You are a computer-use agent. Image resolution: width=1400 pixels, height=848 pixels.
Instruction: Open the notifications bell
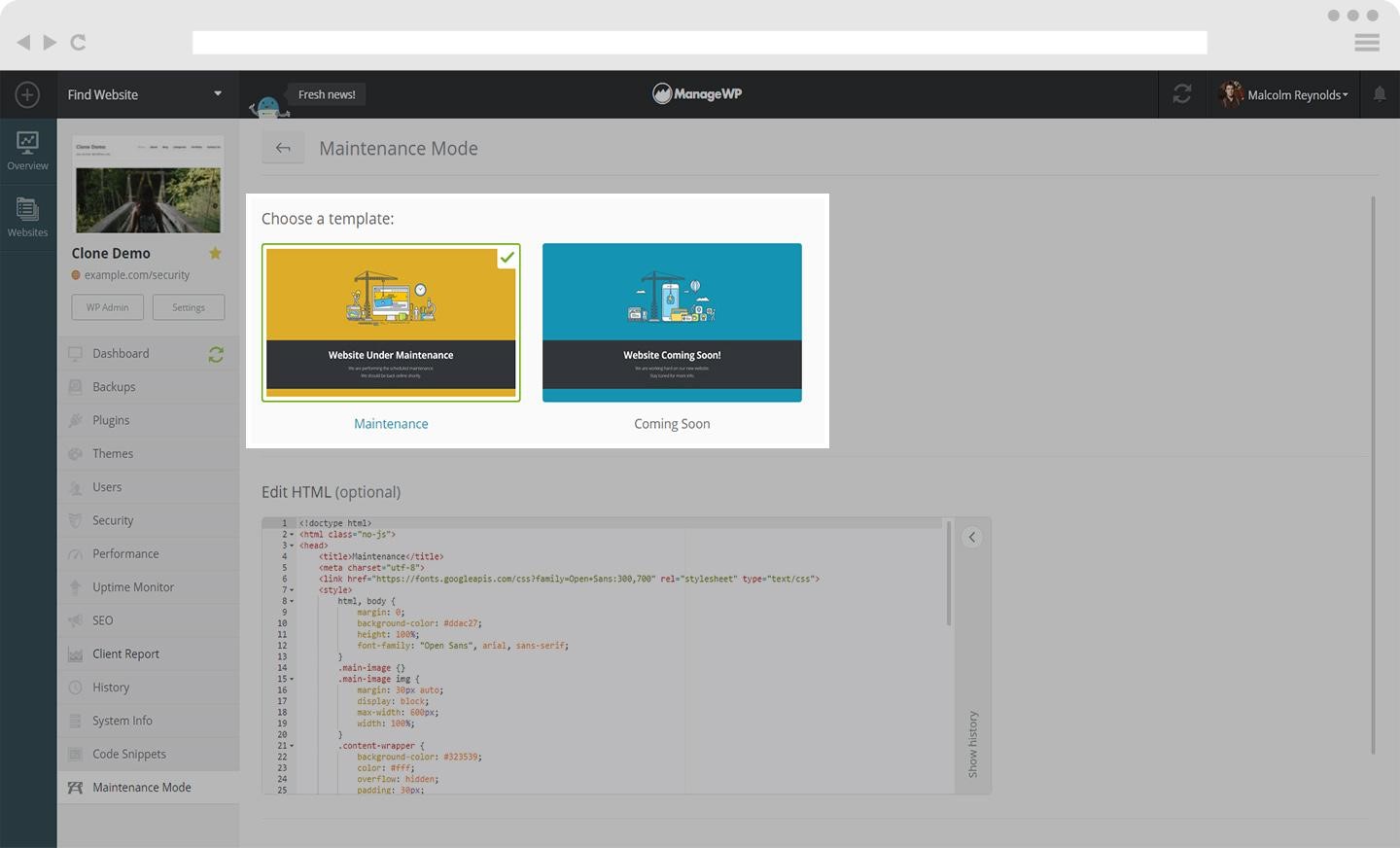[1380, 93]
